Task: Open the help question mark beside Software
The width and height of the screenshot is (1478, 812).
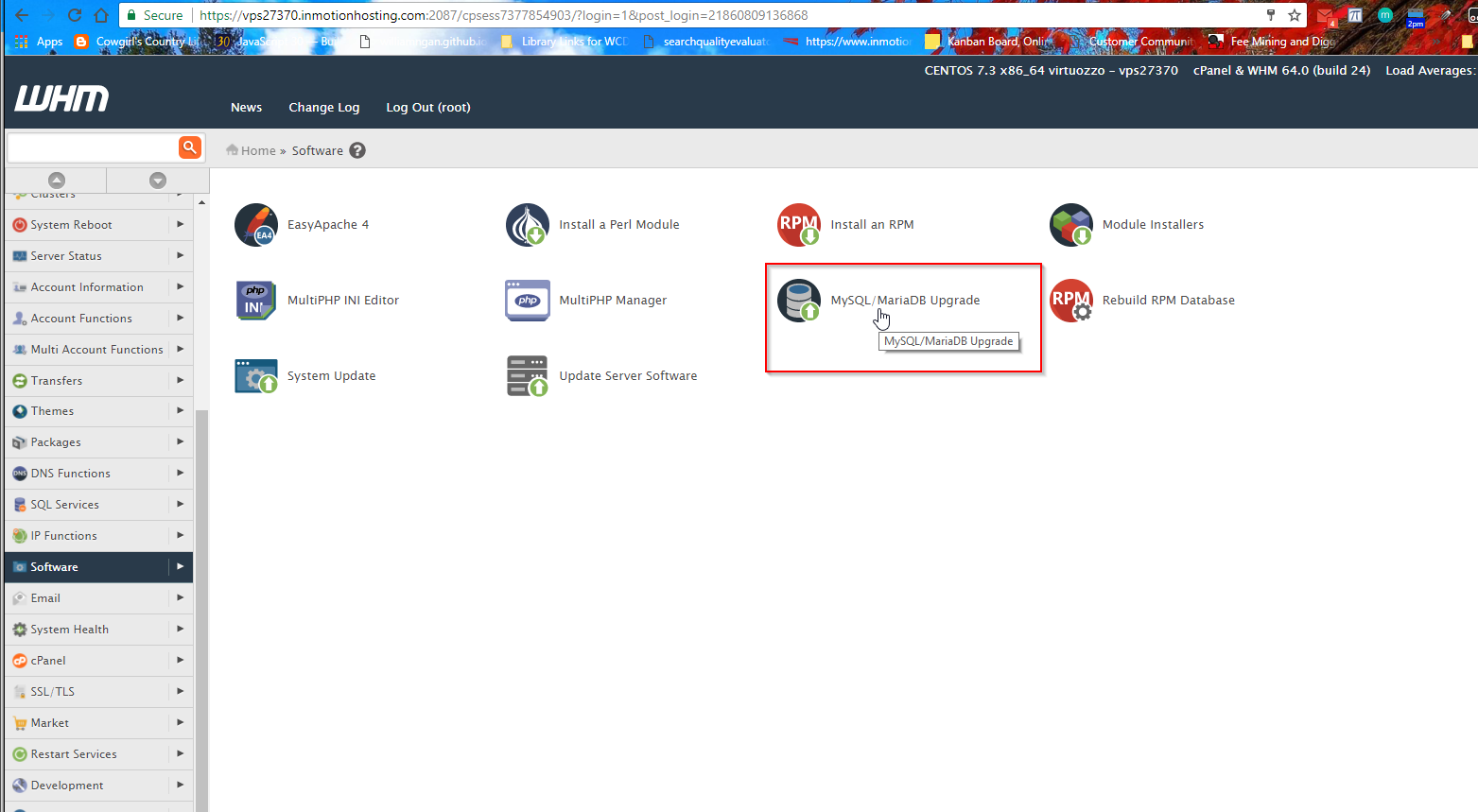Action: (357, 150)
